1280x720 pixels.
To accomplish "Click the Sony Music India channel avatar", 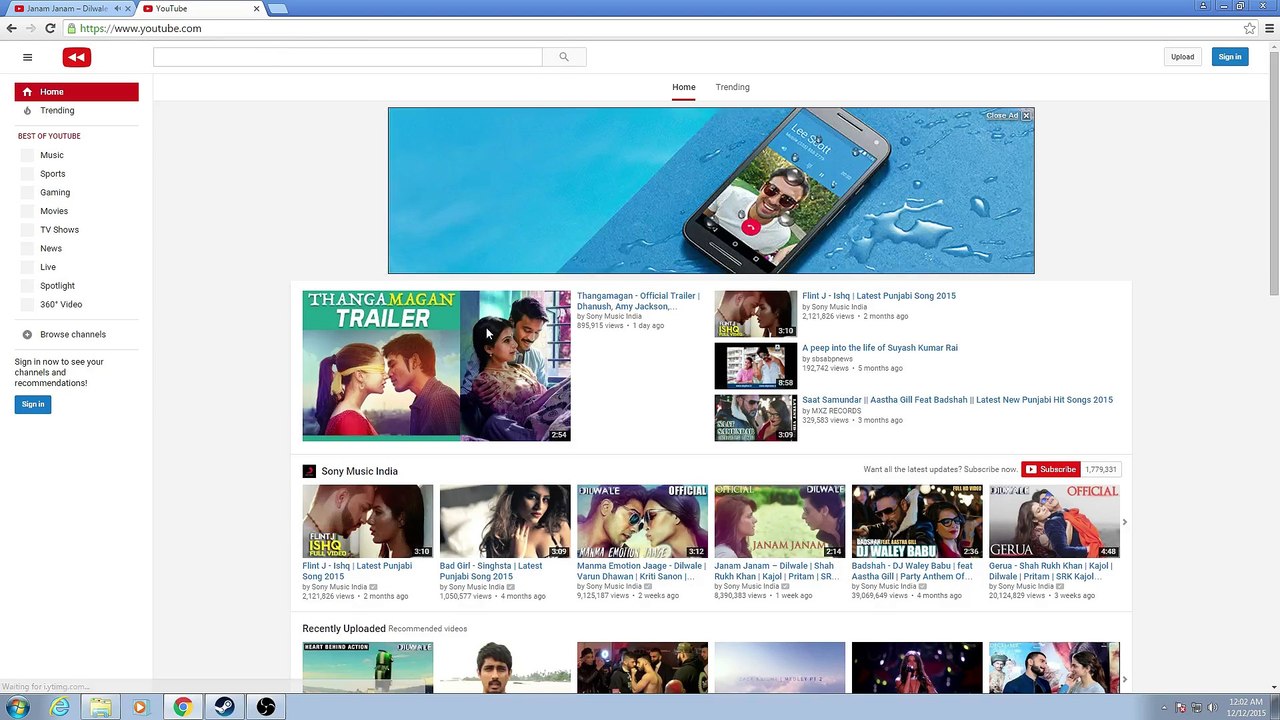I will pos(309,471).
